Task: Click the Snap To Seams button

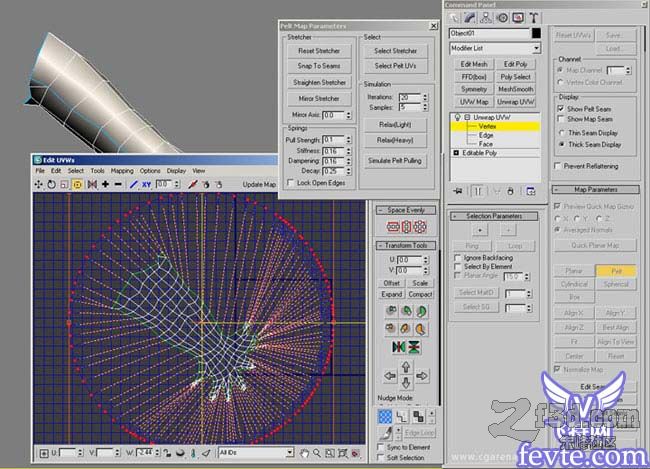Action: (319, 66)
